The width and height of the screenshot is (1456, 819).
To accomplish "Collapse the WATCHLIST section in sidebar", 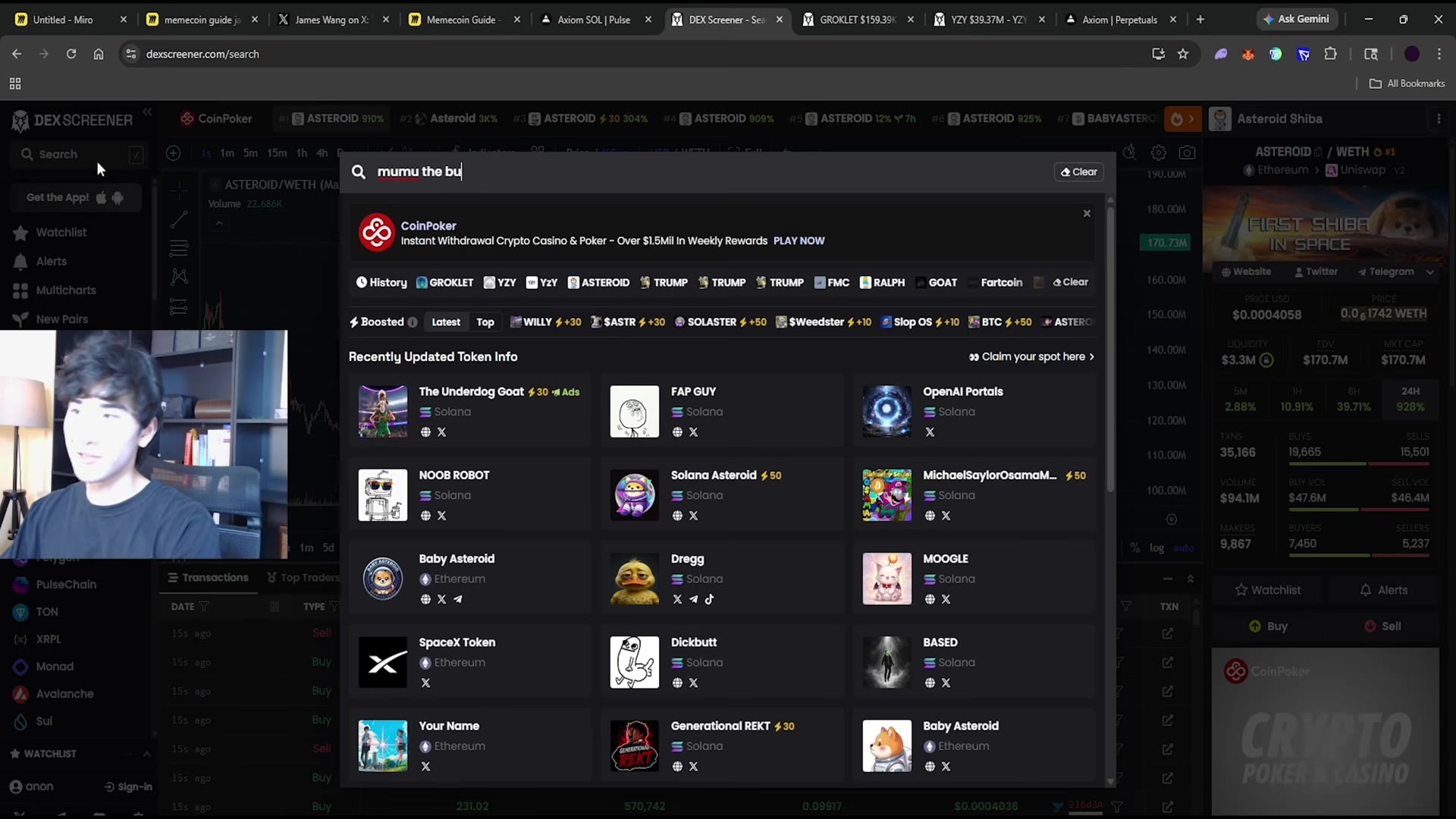I will 146,754.
